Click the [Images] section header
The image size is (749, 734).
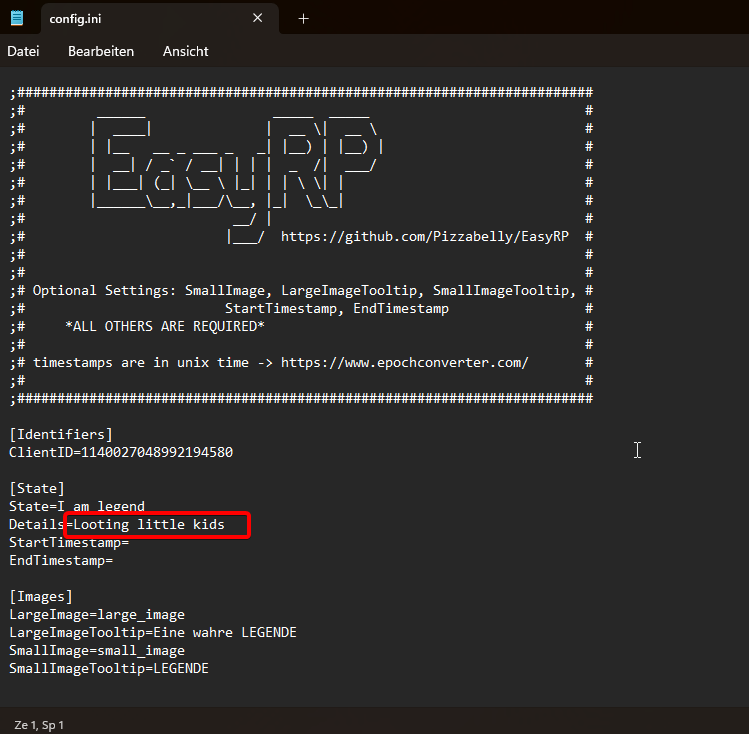[40, 597]
